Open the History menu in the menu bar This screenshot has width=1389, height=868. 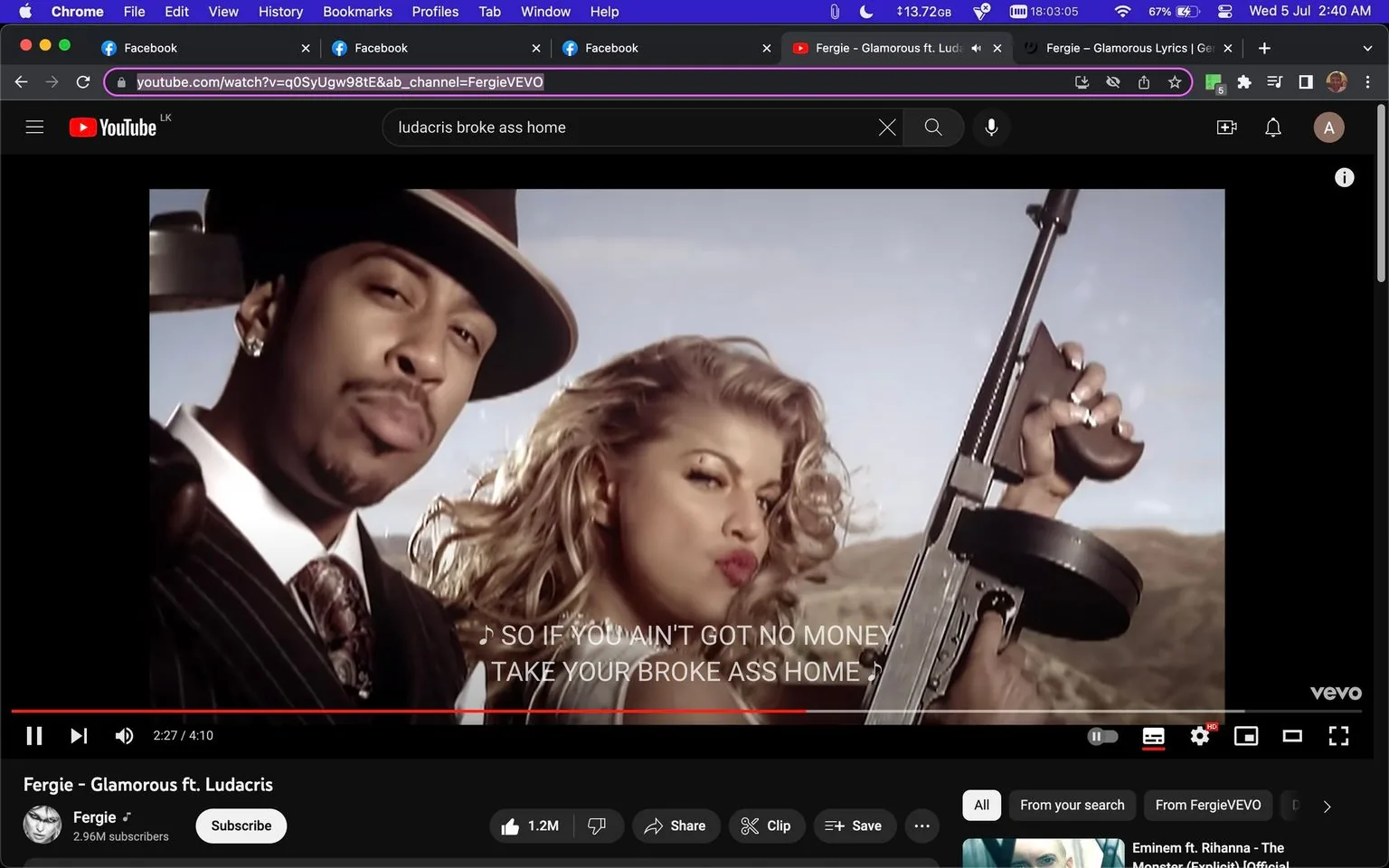(279, 12)
